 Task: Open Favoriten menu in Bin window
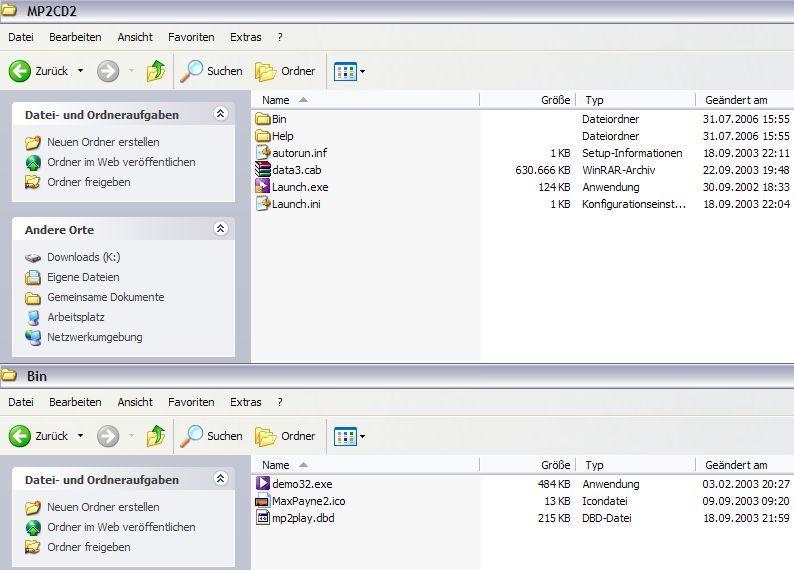point(191,402)
